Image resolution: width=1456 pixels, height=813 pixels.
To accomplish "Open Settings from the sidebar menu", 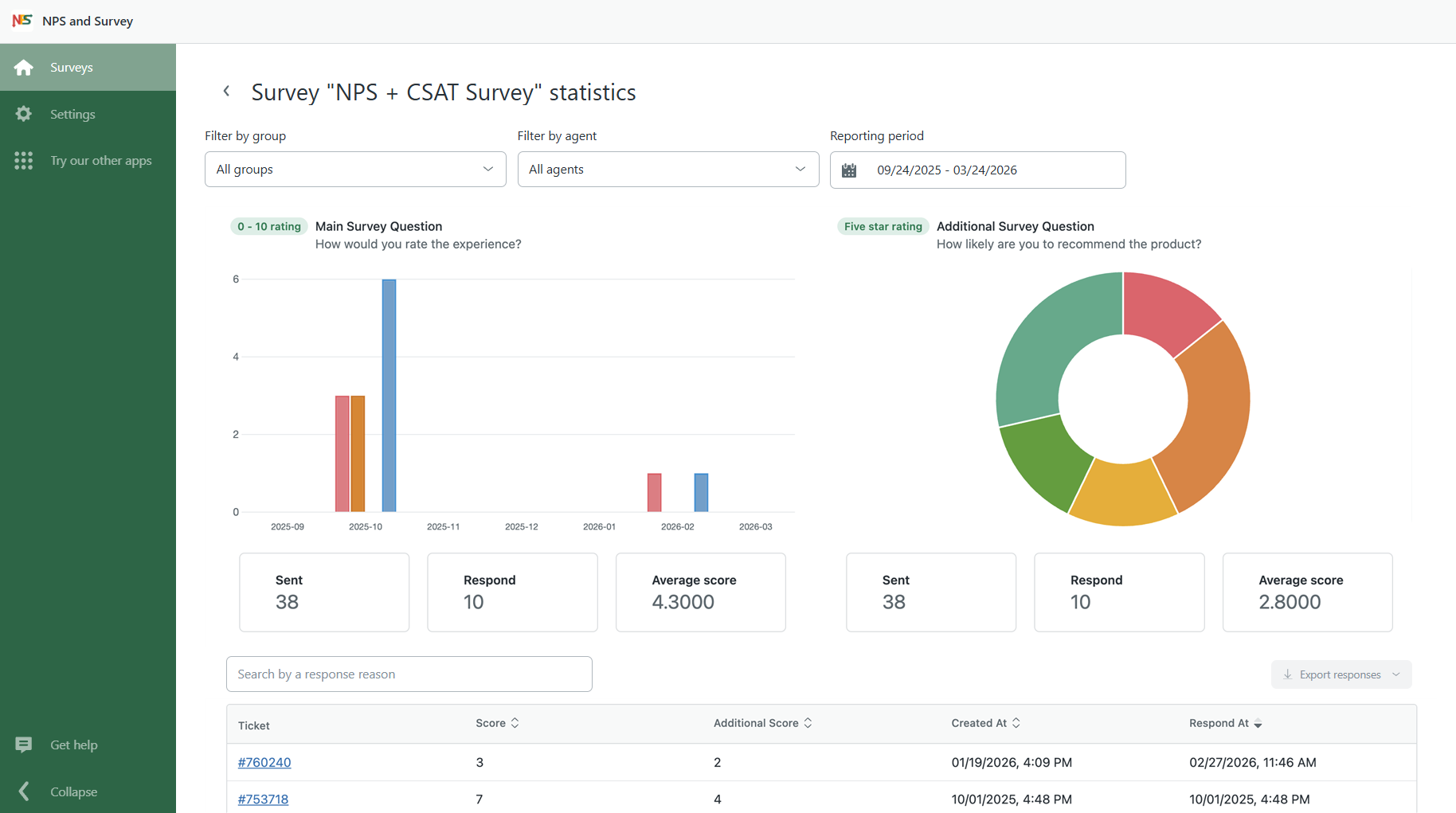I will (x=73, y=114).
